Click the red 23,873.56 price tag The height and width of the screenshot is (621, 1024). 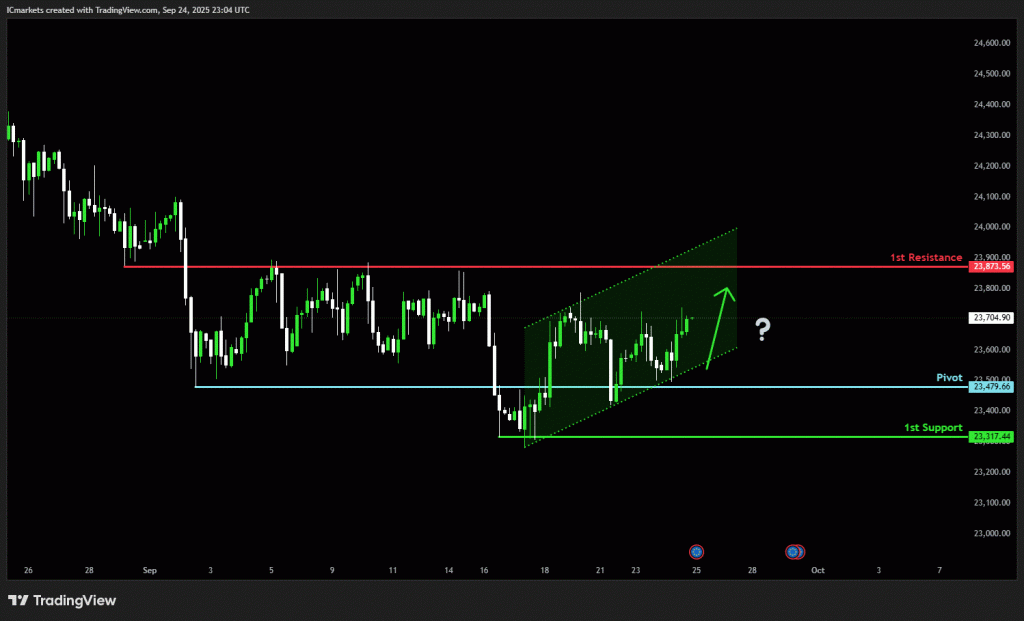991,267
